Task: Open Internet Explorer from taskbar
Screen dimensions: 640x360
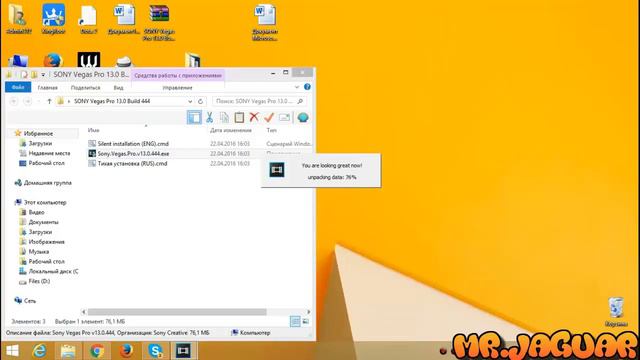Action: click(x=40, y=351)
